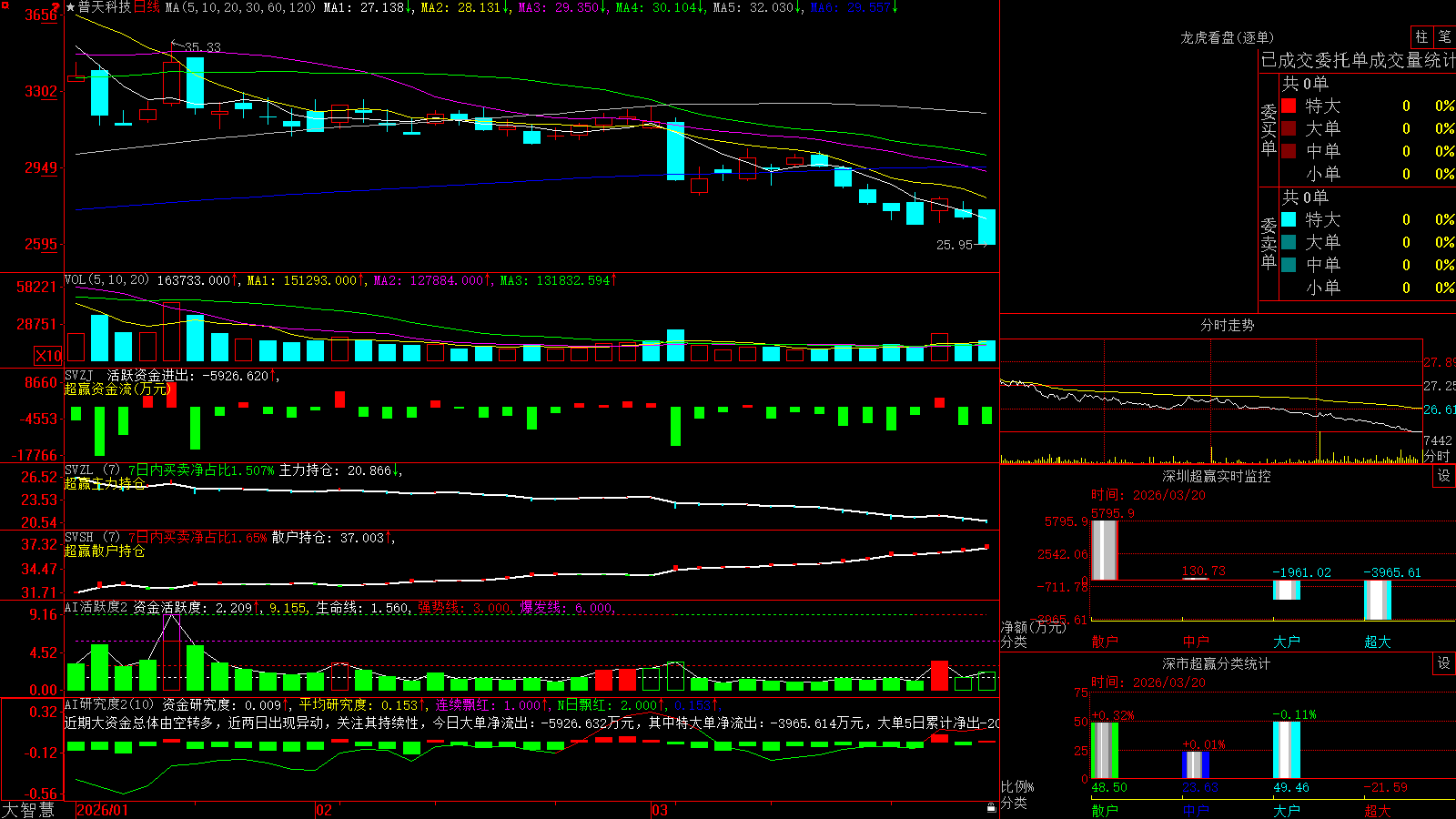The image size is (1456, 819).
Task: Click the 主力持仓: 20.866 value
Action: [340, 470]
